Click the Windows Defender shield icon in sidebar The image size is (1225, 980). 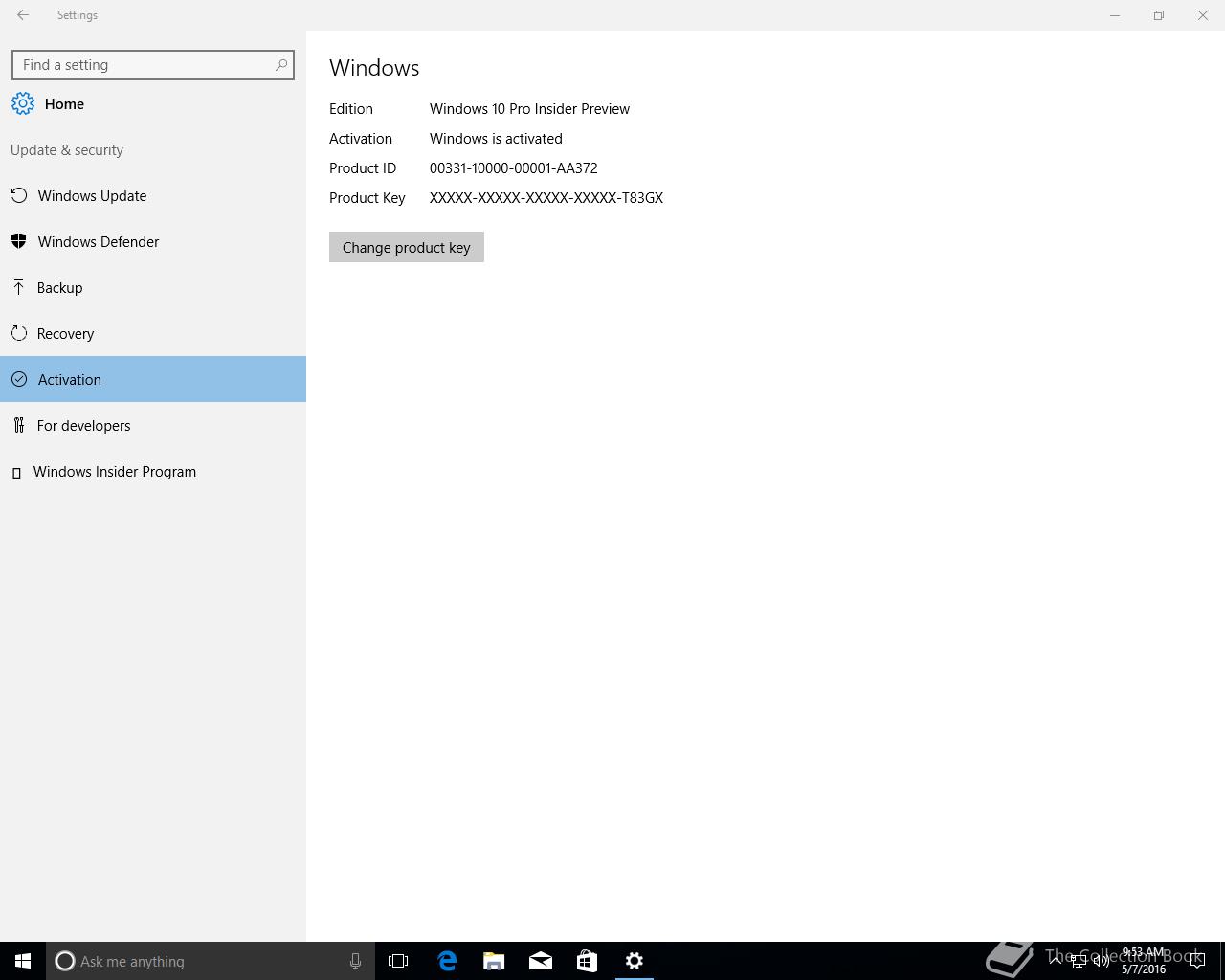[x=19, y=242]
